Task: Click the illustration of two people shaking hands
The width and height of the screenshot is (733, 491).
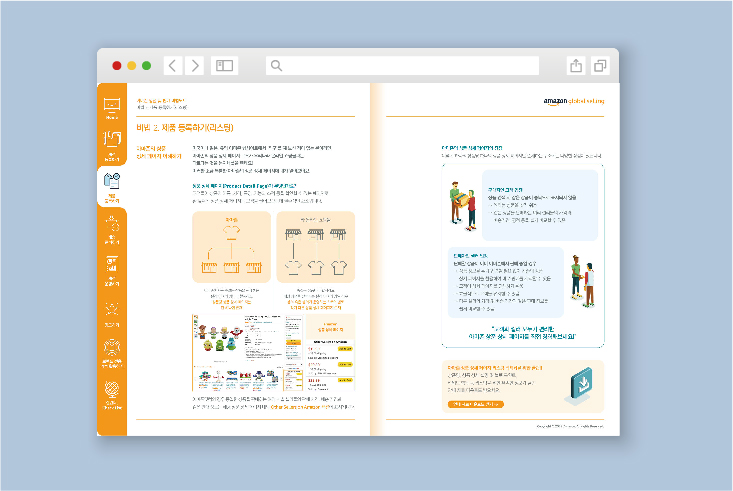Action: 582,281
